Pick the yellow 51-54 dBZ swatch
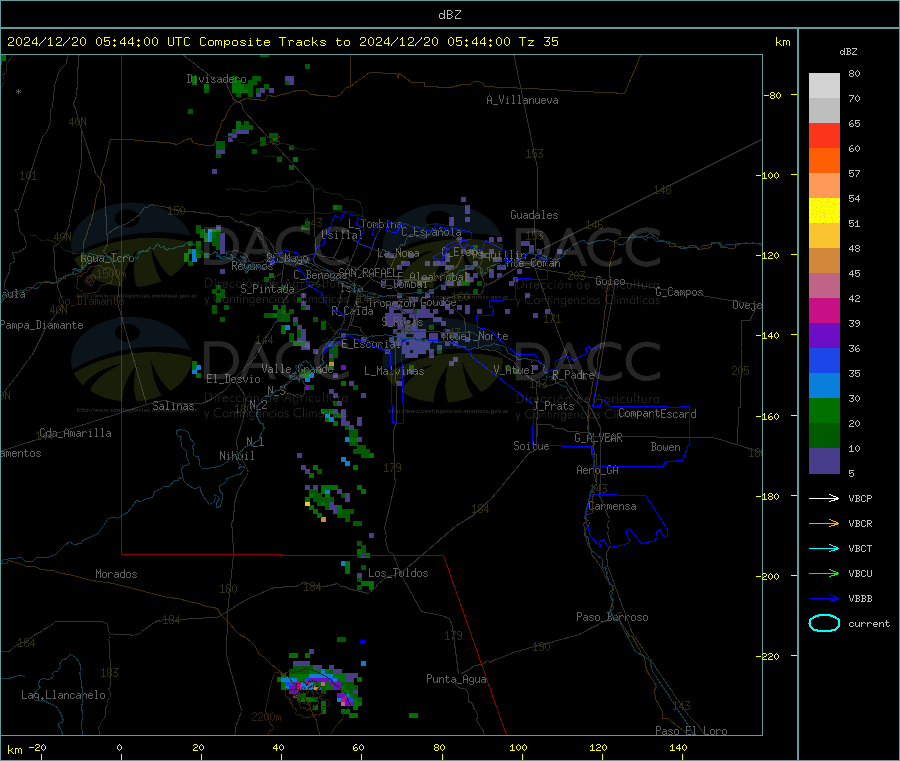The height and width of the screenshot is (761, 900). click(x=824, y=211)
